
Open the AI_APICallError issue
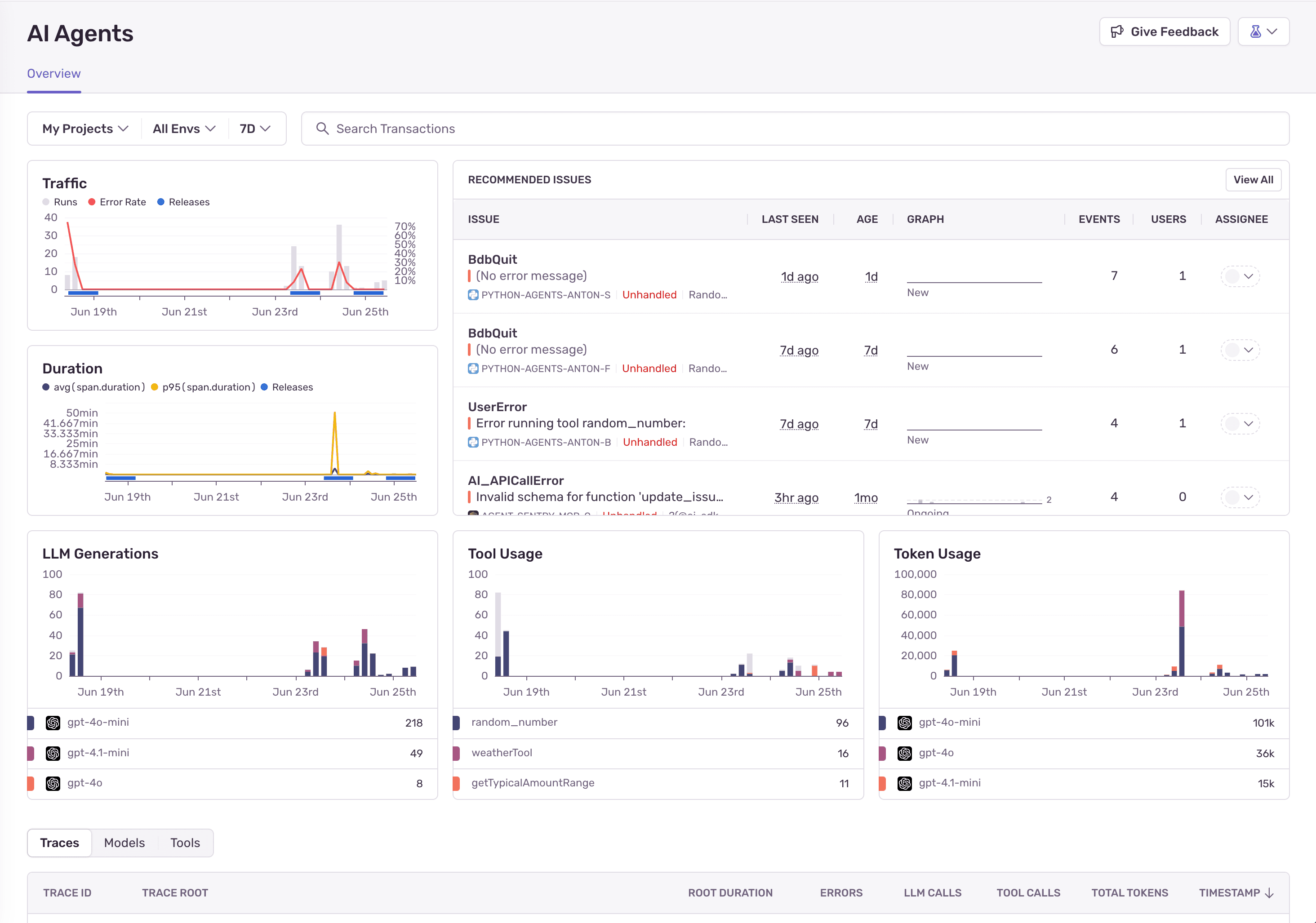click(x=515, y=481)
